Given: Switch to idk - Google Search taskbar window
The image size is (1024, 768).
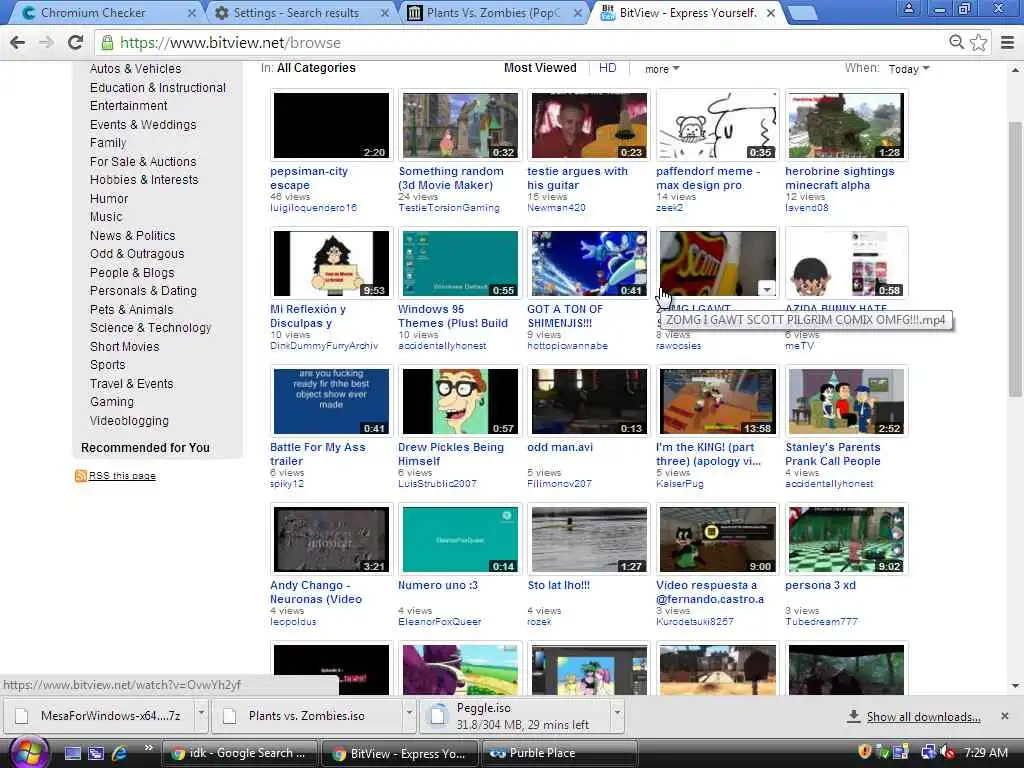Looking at the screenshot, I should pyautogui.click(x=238, y=753).
